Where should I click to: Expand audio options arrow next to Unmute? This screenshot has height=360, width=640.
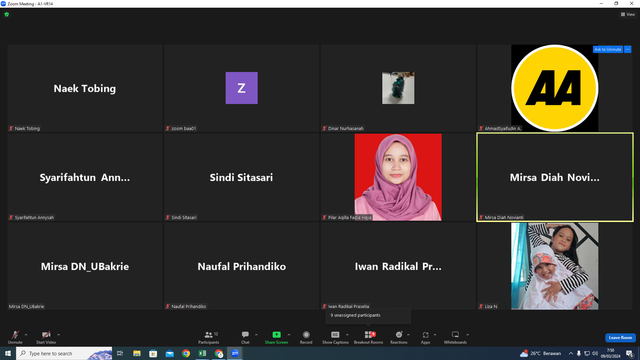pos(26,335)
